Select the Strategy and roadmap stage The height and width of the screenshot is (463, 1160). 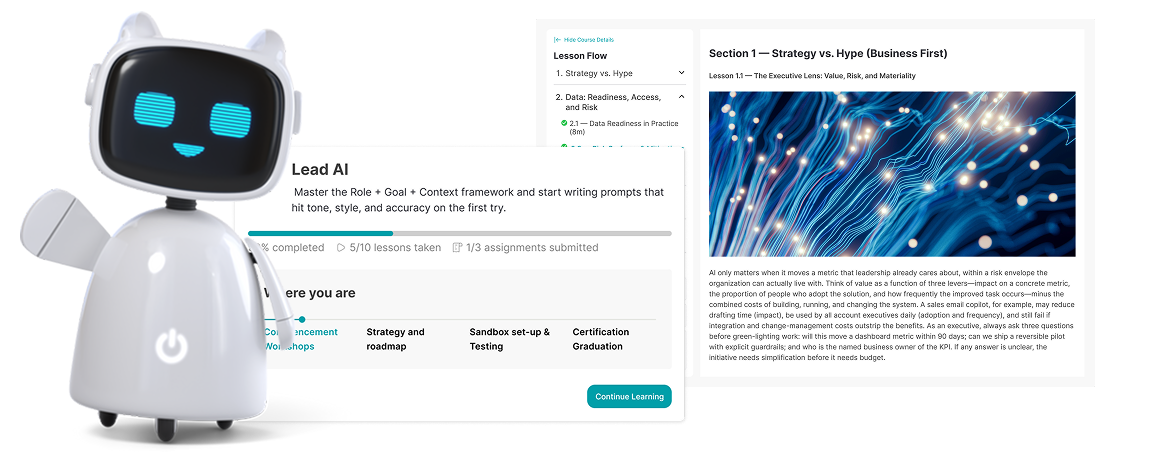coord(395,339)
